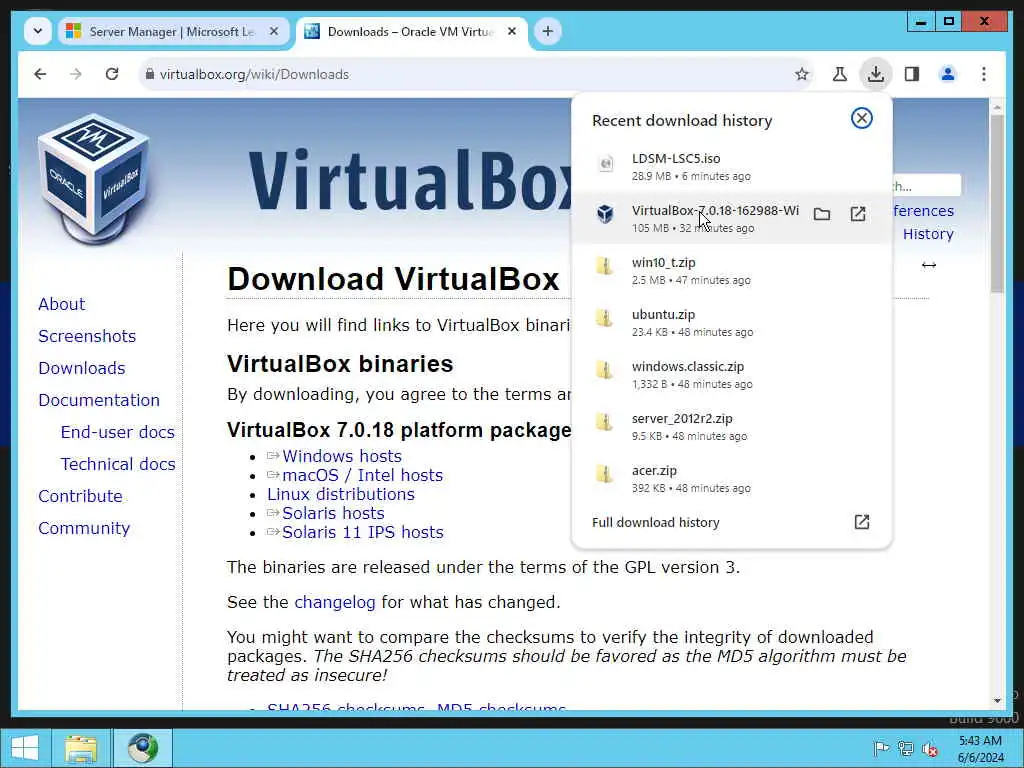Open End-user docs link
Screen dimensions: 1024x768
(118, 432)
